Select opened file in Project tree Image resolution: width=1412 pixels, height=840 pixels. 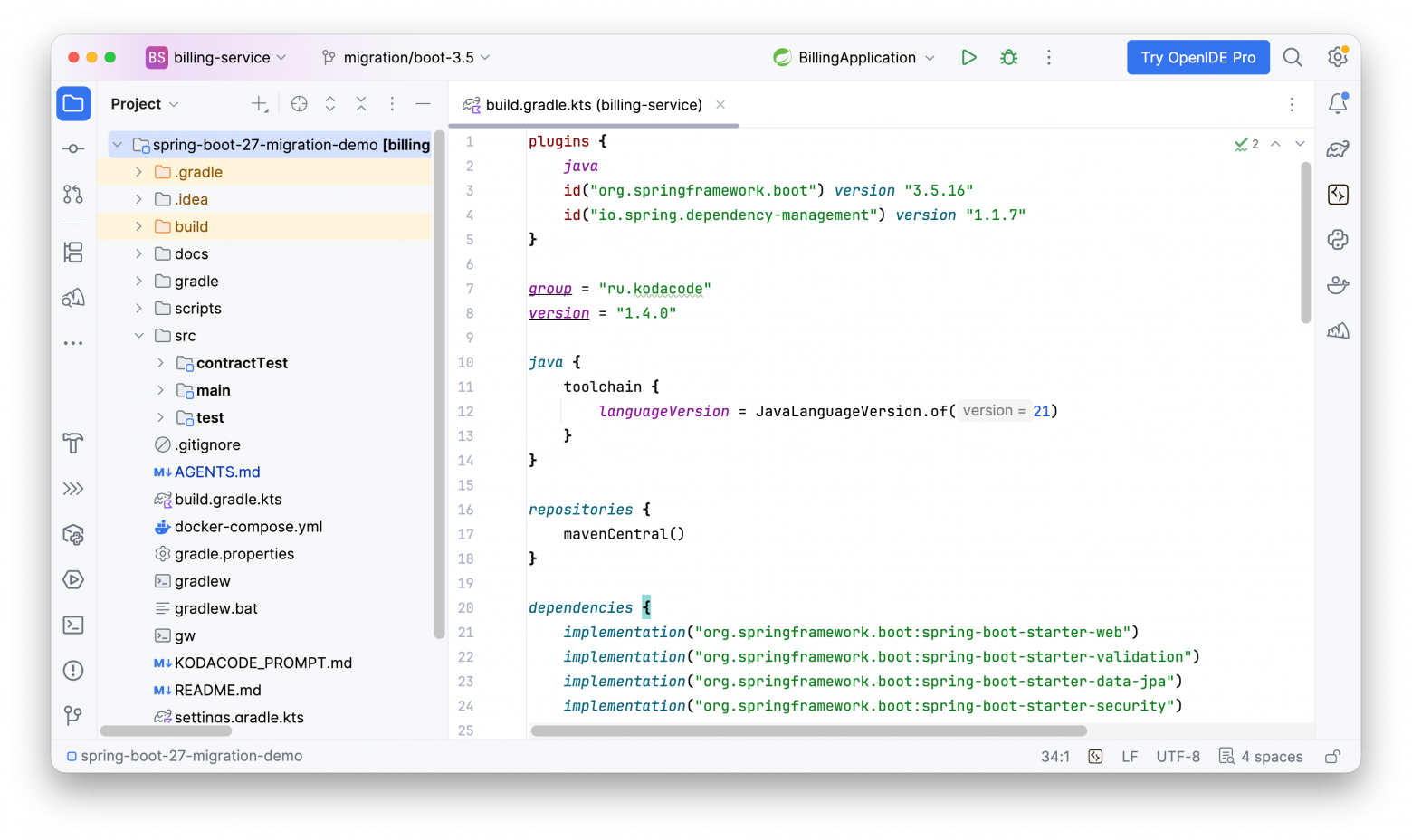pyautogui.click(x=300, y=104)
